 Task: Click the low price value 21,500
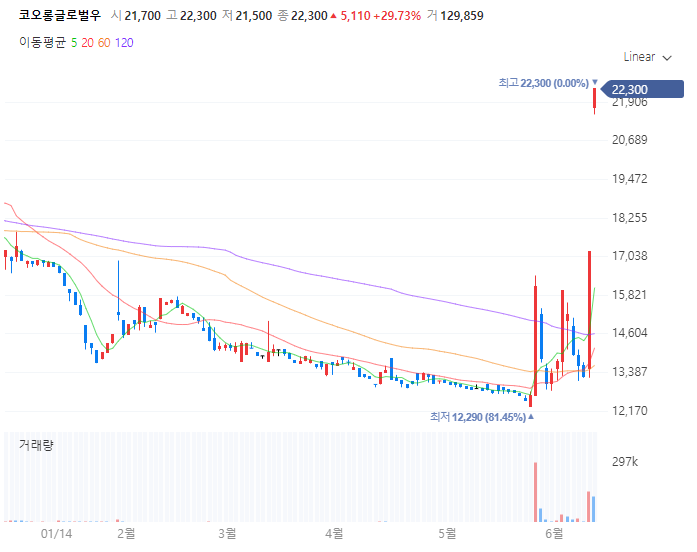click(253, 16)
